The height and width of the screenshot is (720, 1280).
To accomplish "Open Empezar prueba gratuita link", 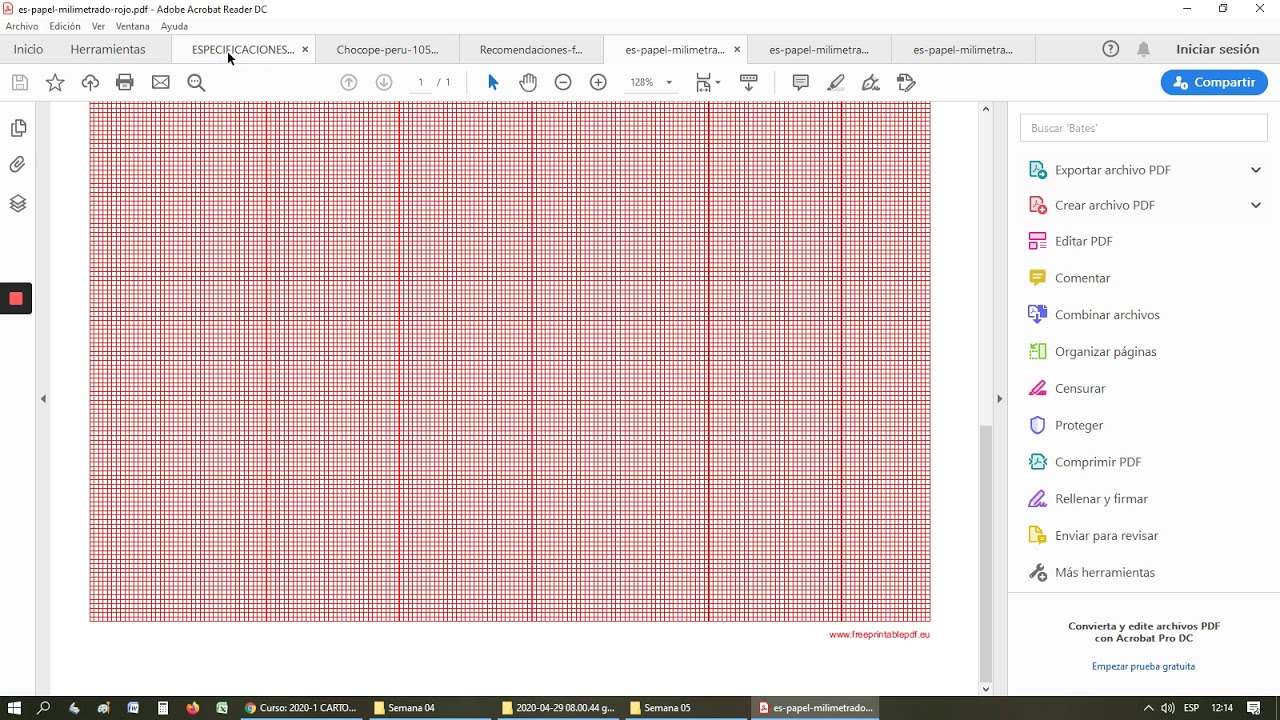I will 1143,666.
